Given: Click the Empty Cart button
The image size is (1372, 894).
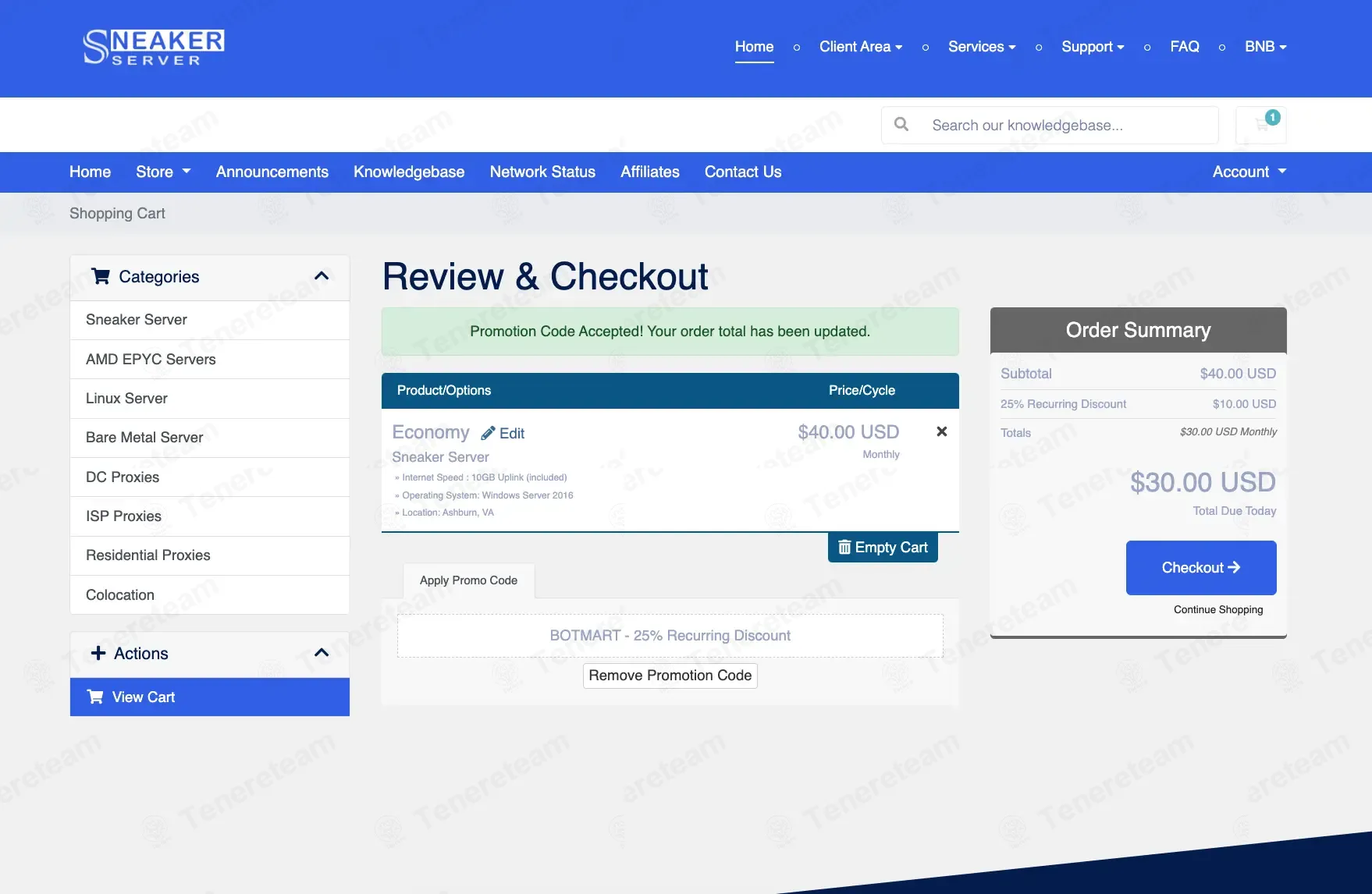Looking at the screenshot, I should 883,548.
